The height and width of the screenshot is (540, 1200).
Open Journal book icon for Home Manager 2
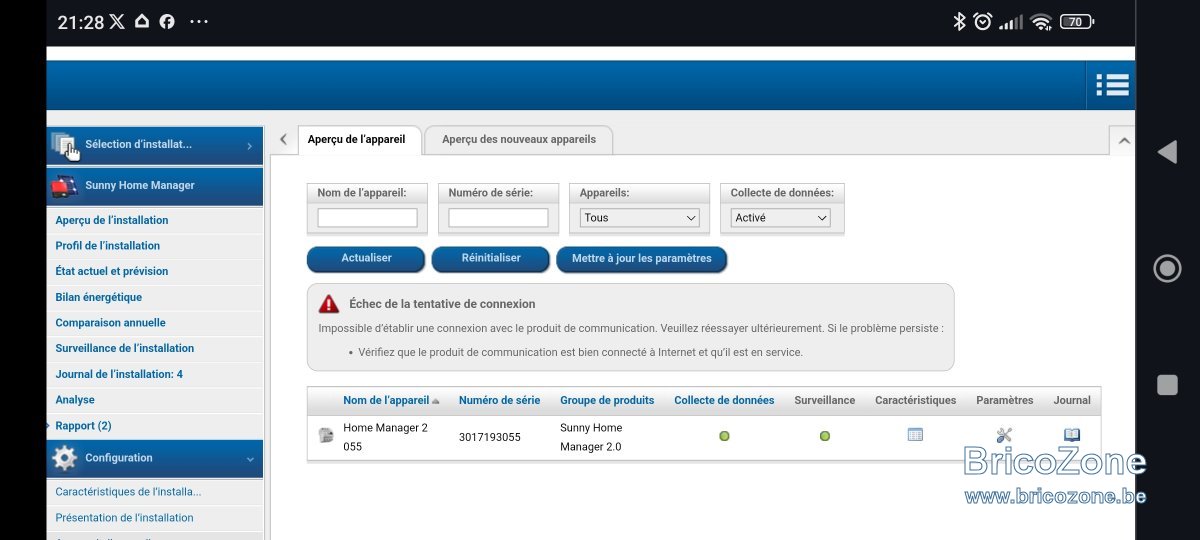[x=1072, y=435]
